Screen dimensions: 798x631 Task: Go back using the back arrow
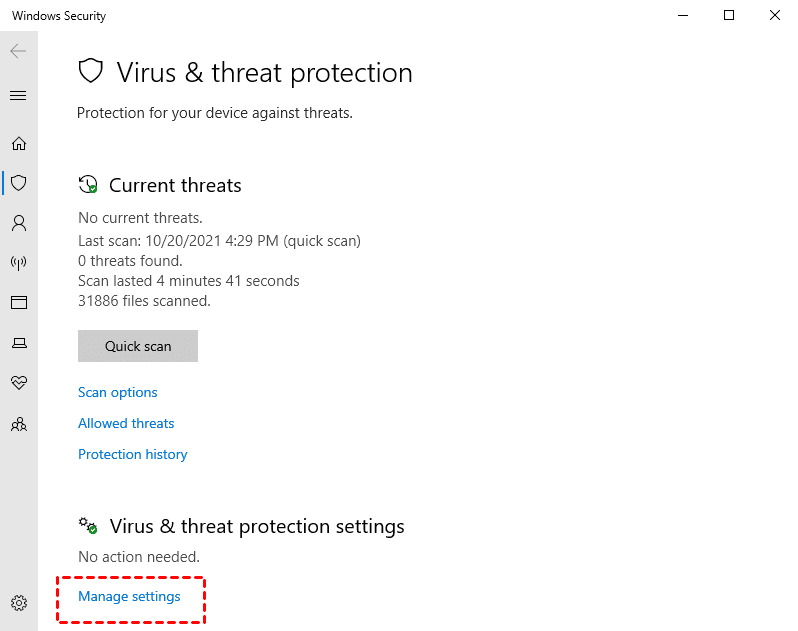coord(18,51)
